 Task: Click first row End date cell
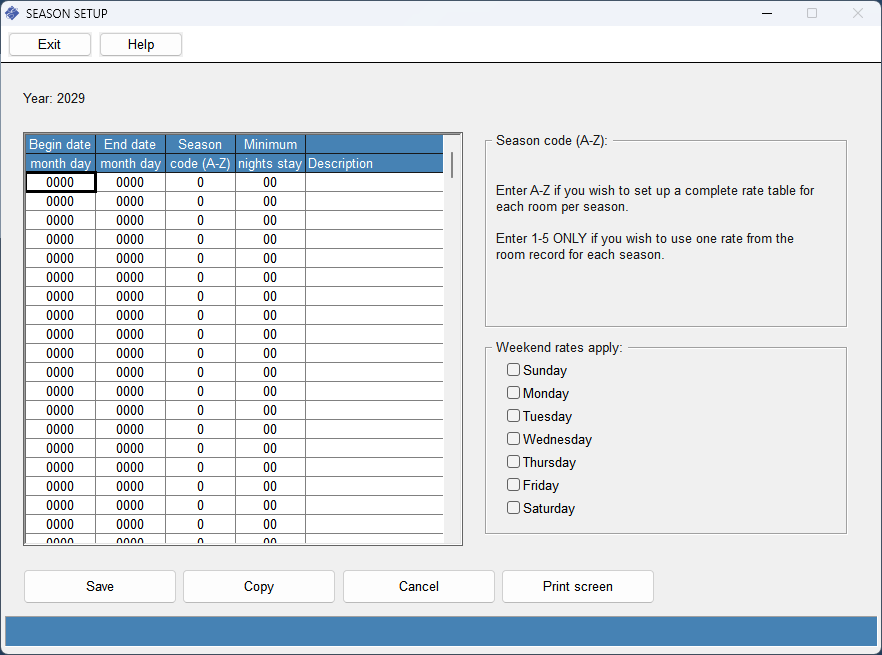click(130, 182)
